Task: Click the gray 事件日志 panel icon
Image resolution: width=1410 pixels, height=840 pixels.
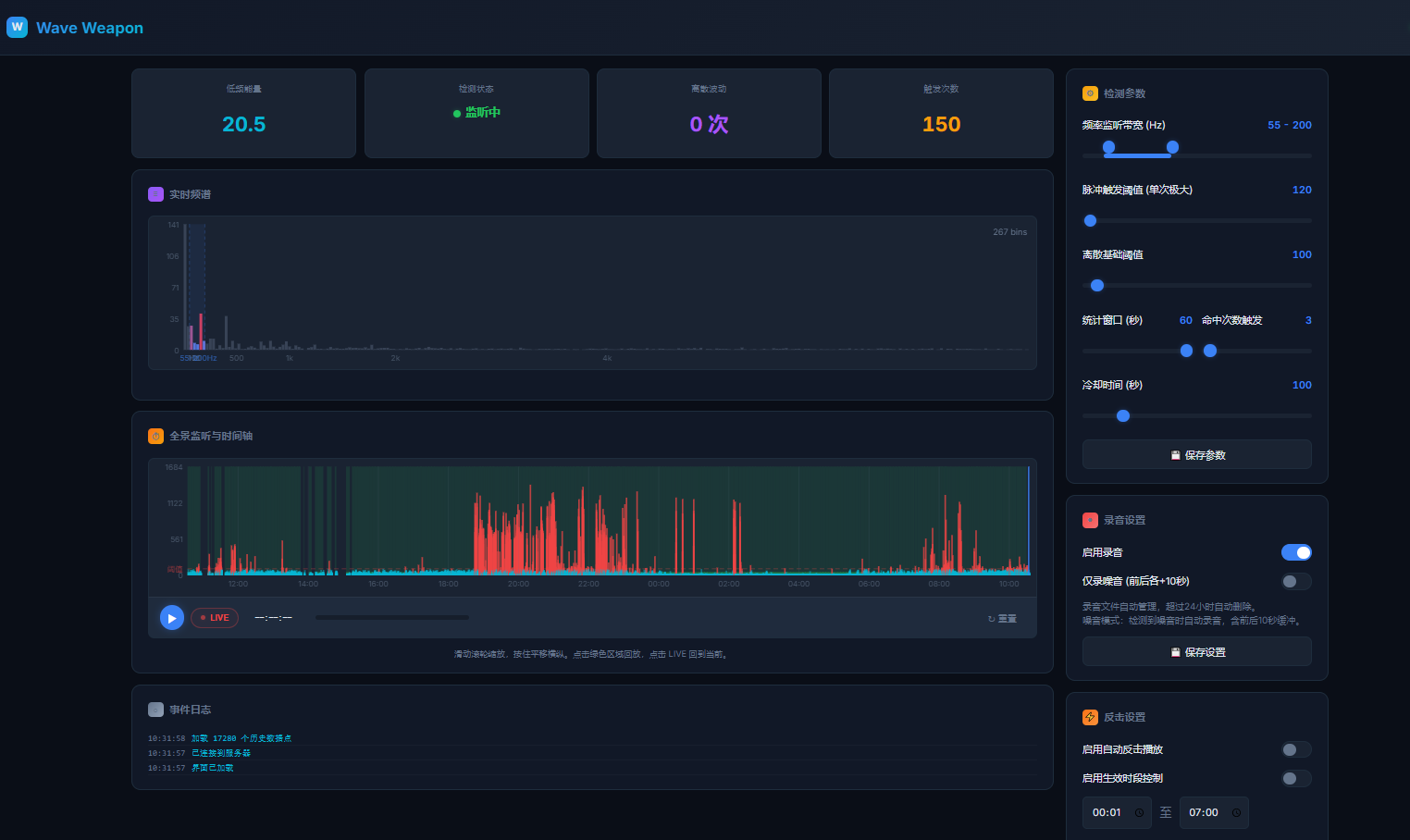Action: [x=155, y=710]
